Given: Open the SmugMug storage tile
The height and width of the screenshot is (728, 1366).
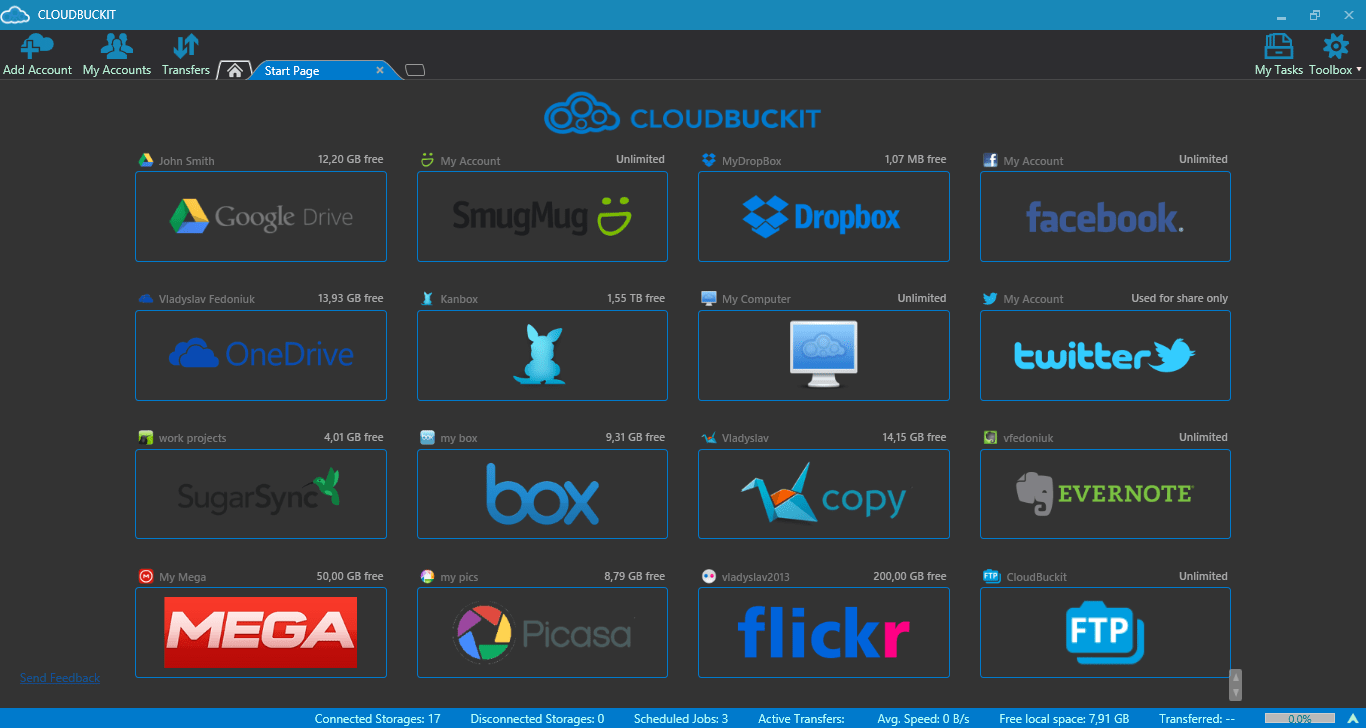Looking at the screenshot, I should [542, 217].
